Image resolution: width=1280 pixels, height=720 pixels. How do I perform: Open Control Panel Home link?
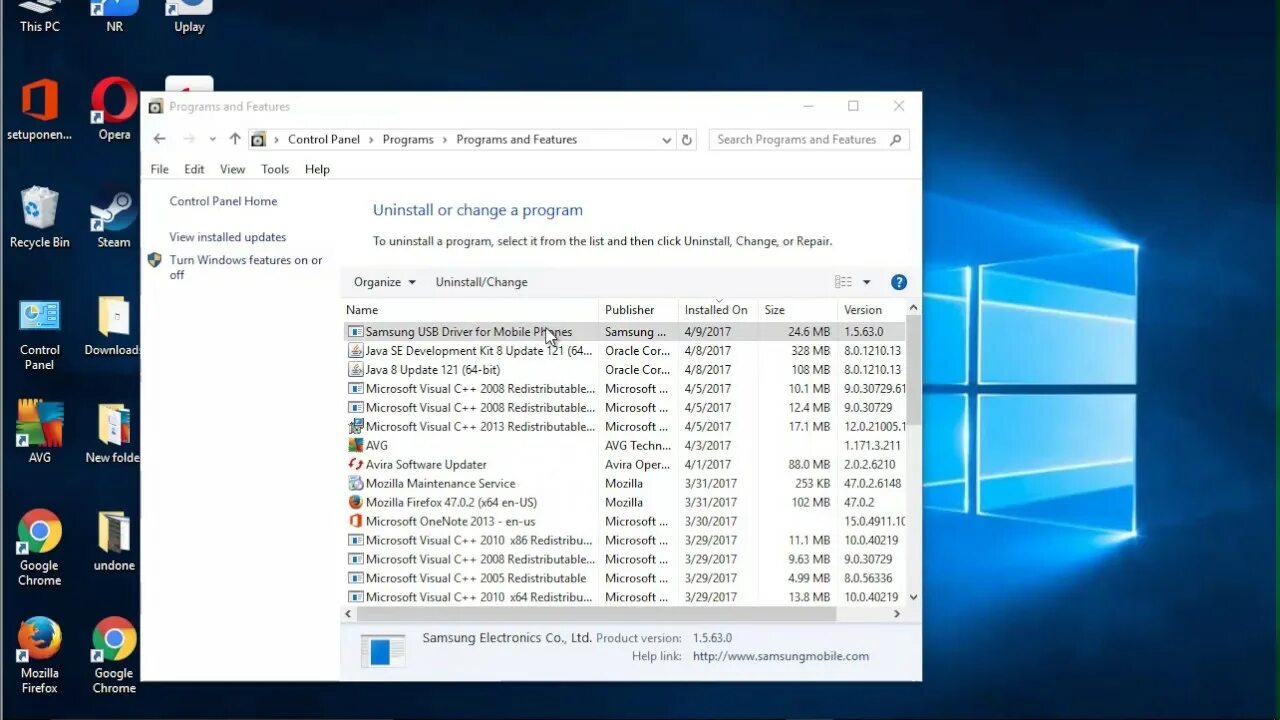[x=223, y=201]
